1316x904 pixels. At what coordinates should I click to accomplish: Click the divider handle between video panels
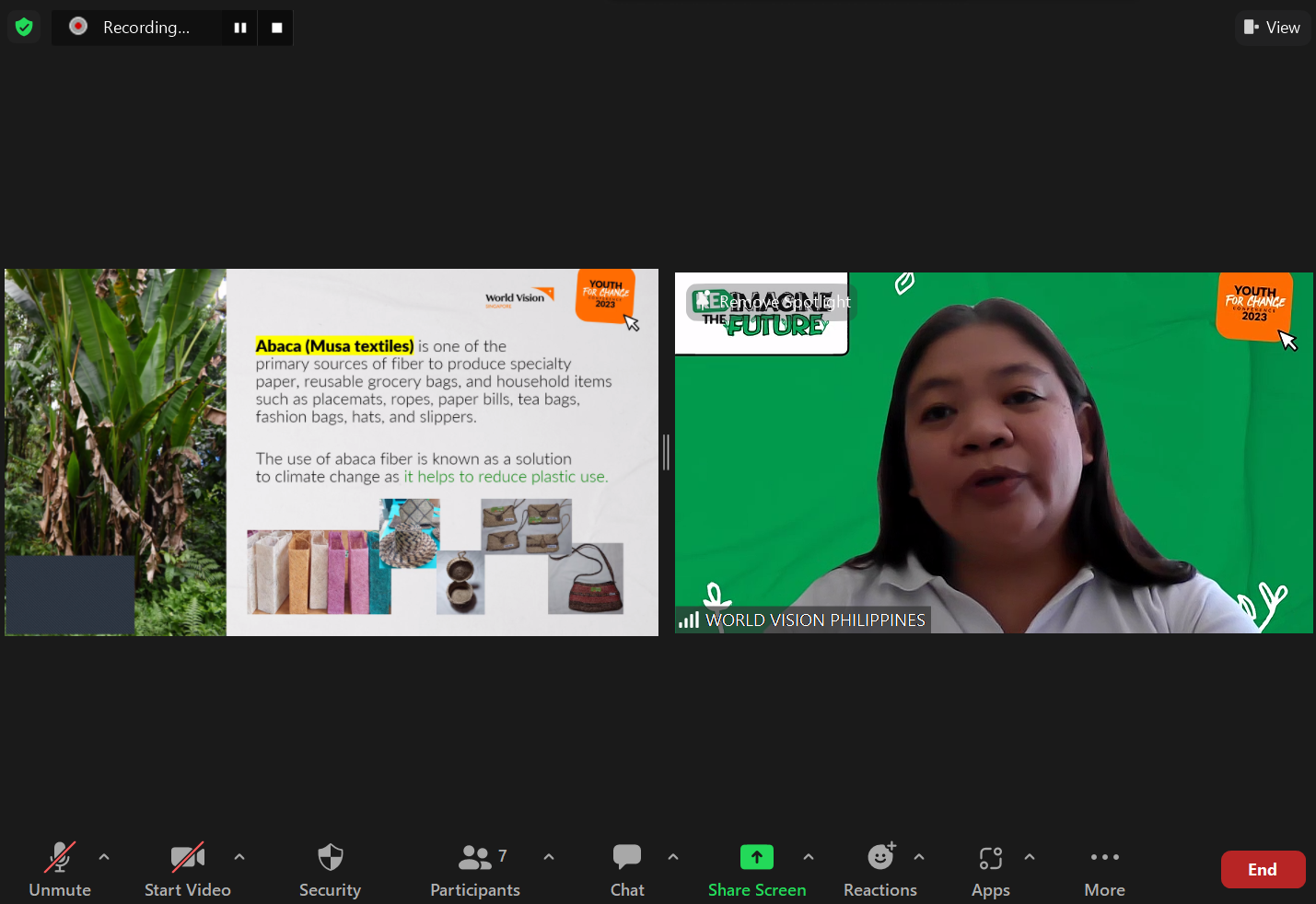(x=666, y=452)
